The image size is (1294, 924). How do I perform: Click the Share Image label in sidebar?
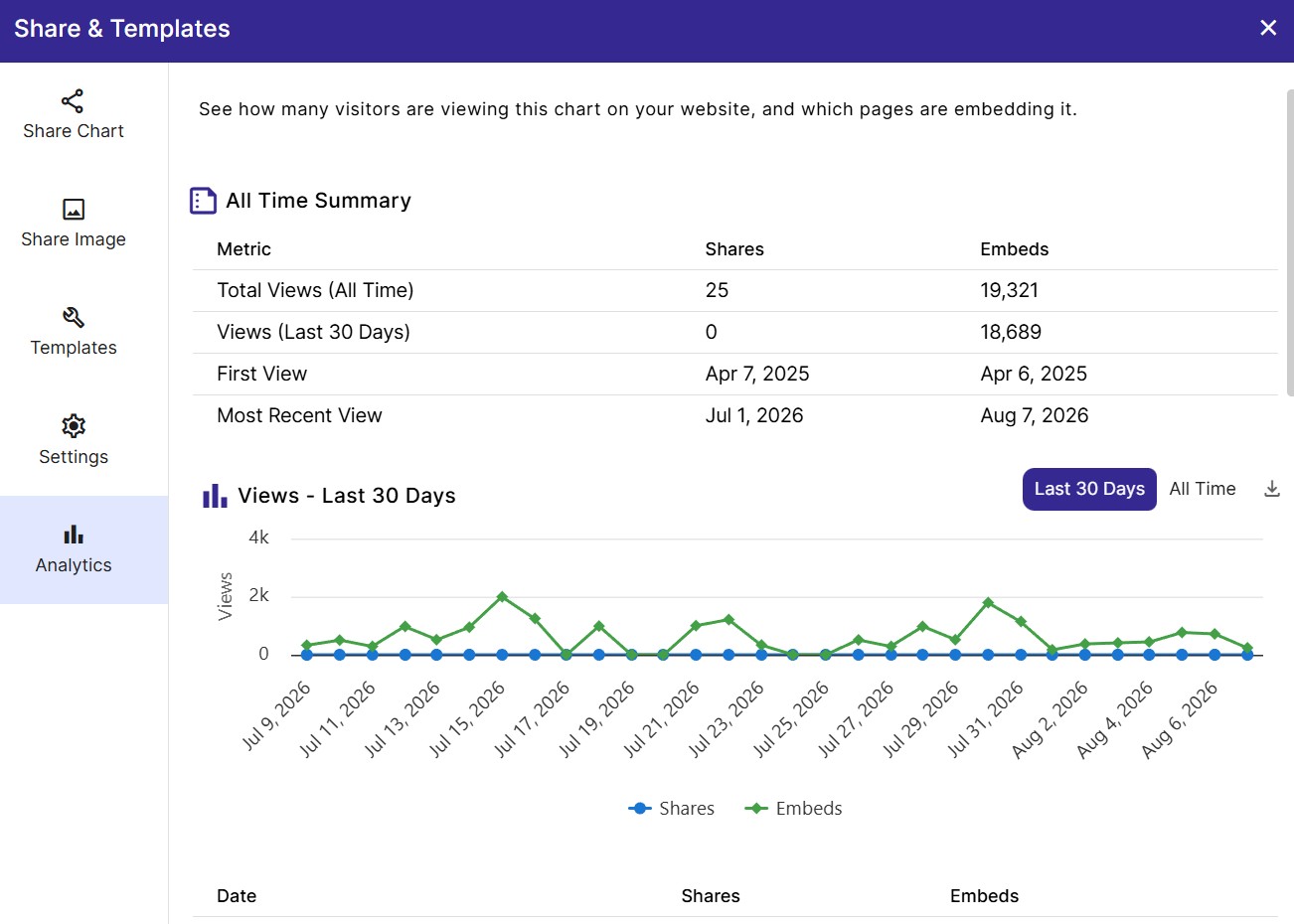[74, 239]
